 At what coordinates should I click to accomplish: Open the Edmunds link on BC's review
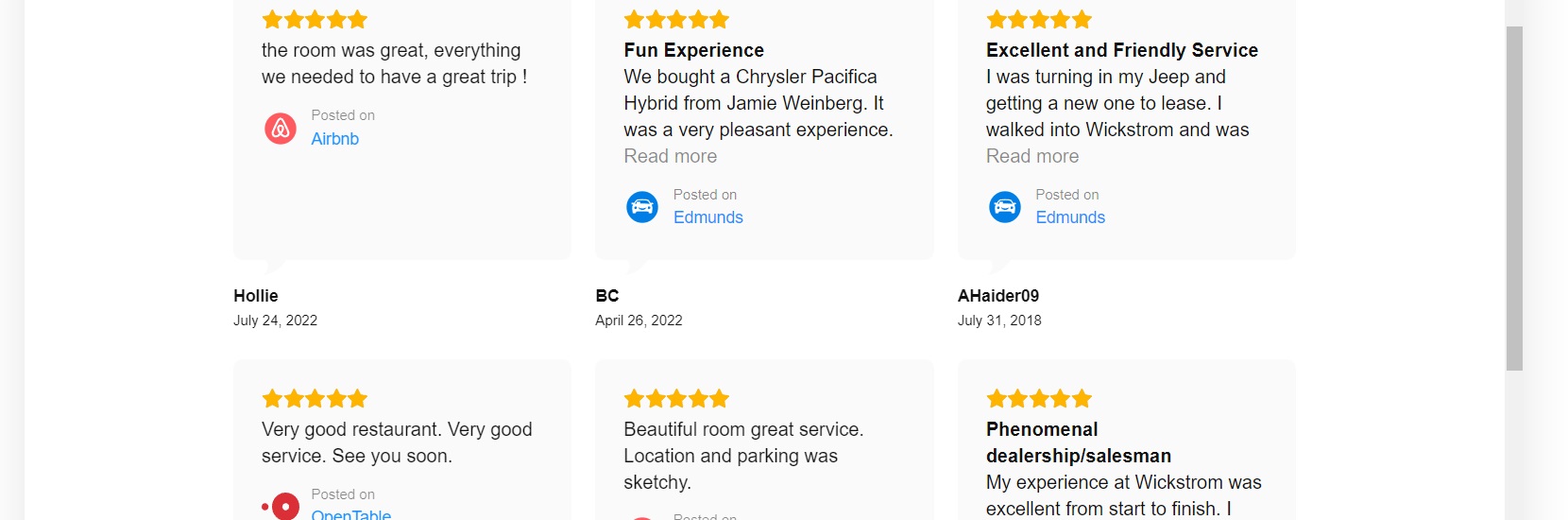(708, 217)
